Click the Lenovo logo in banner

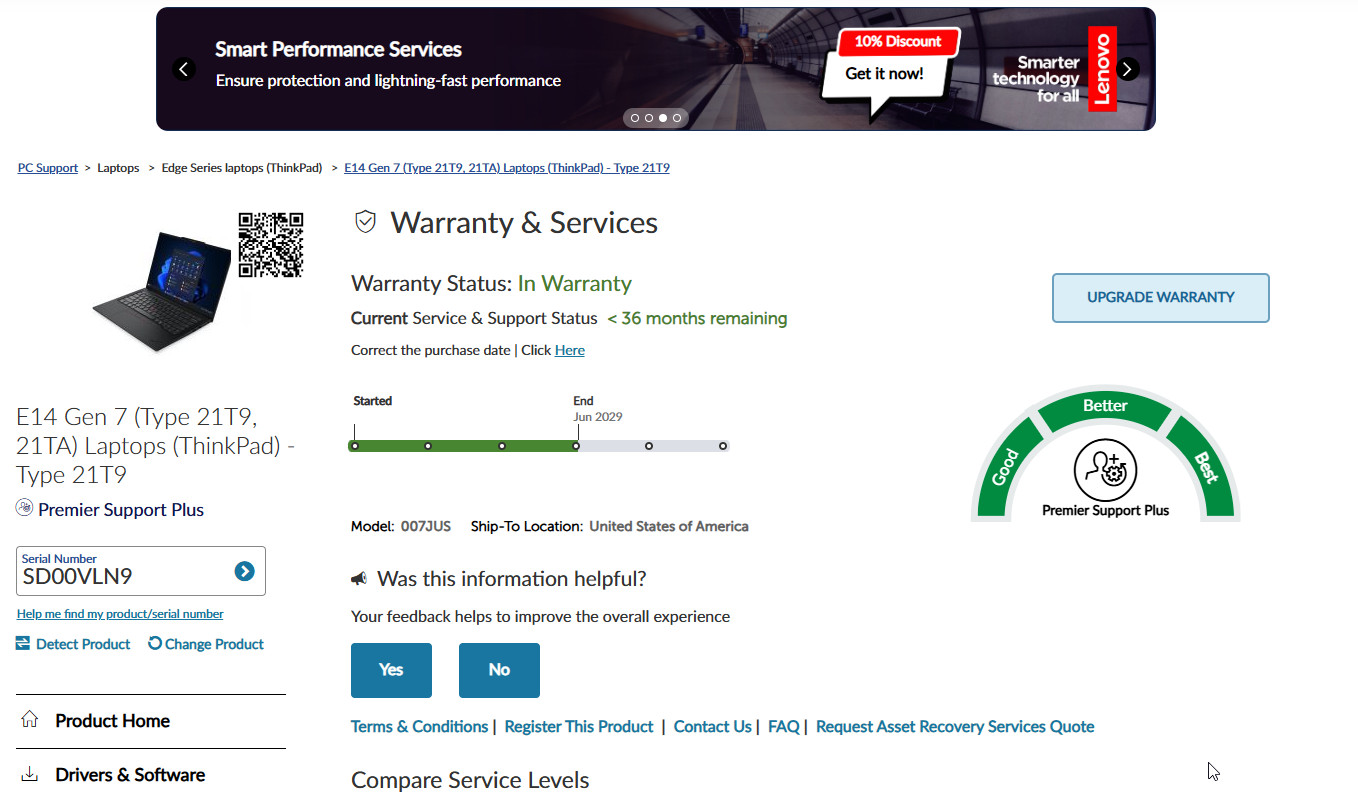tap(1101, 69)
